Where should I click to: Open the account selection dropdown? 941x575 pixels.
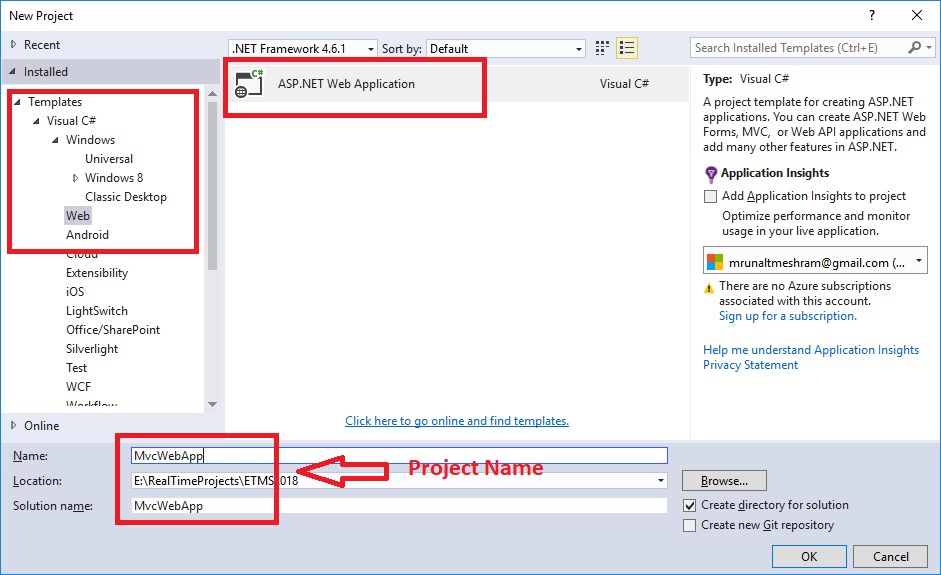click(x=815, y=260)
